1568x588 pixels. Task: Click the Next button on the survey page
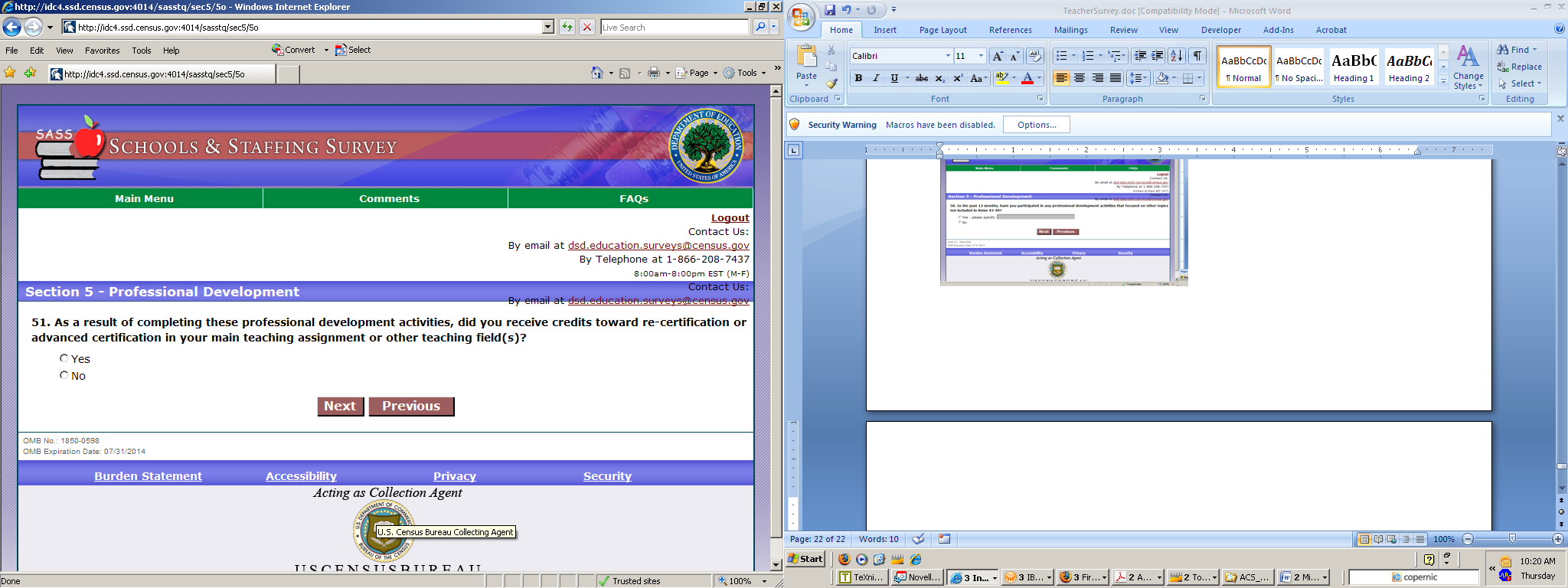click(340, 406)
